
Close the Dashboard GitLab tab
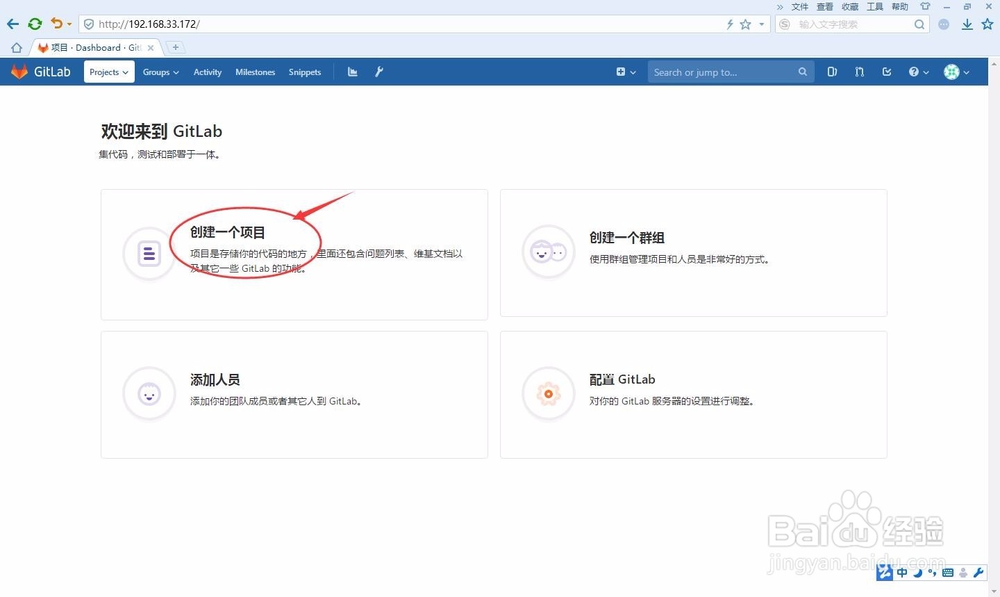point(151,48)
